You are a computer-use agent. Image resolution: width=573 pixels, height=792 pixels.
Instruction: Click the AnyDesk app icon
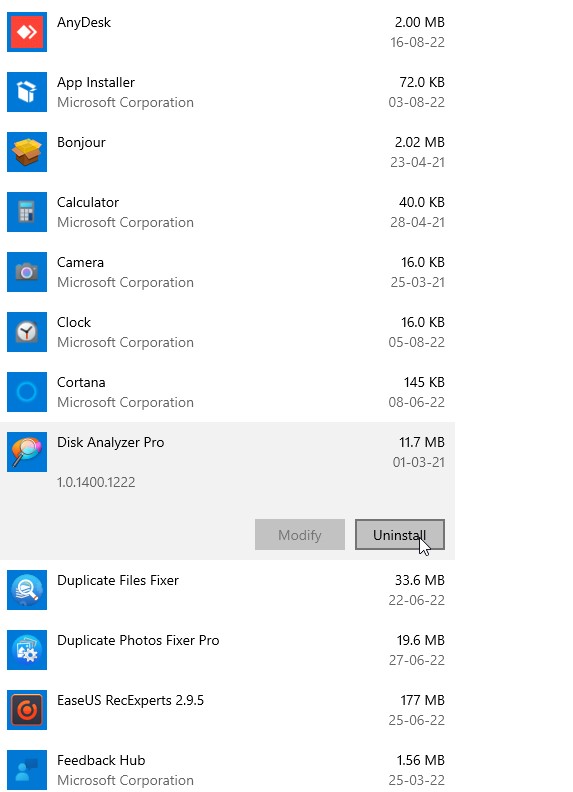(x=27, y=32)
